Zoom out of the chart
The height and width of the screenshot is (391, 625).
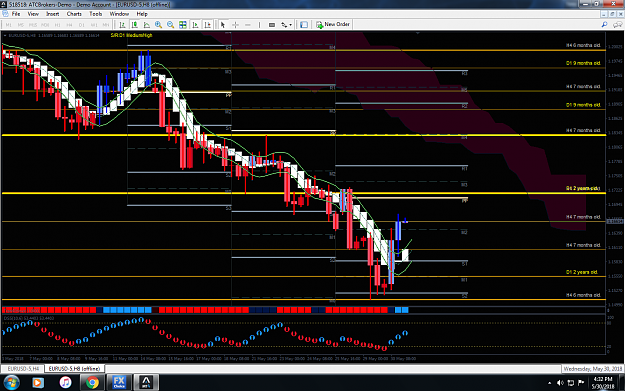171,25
